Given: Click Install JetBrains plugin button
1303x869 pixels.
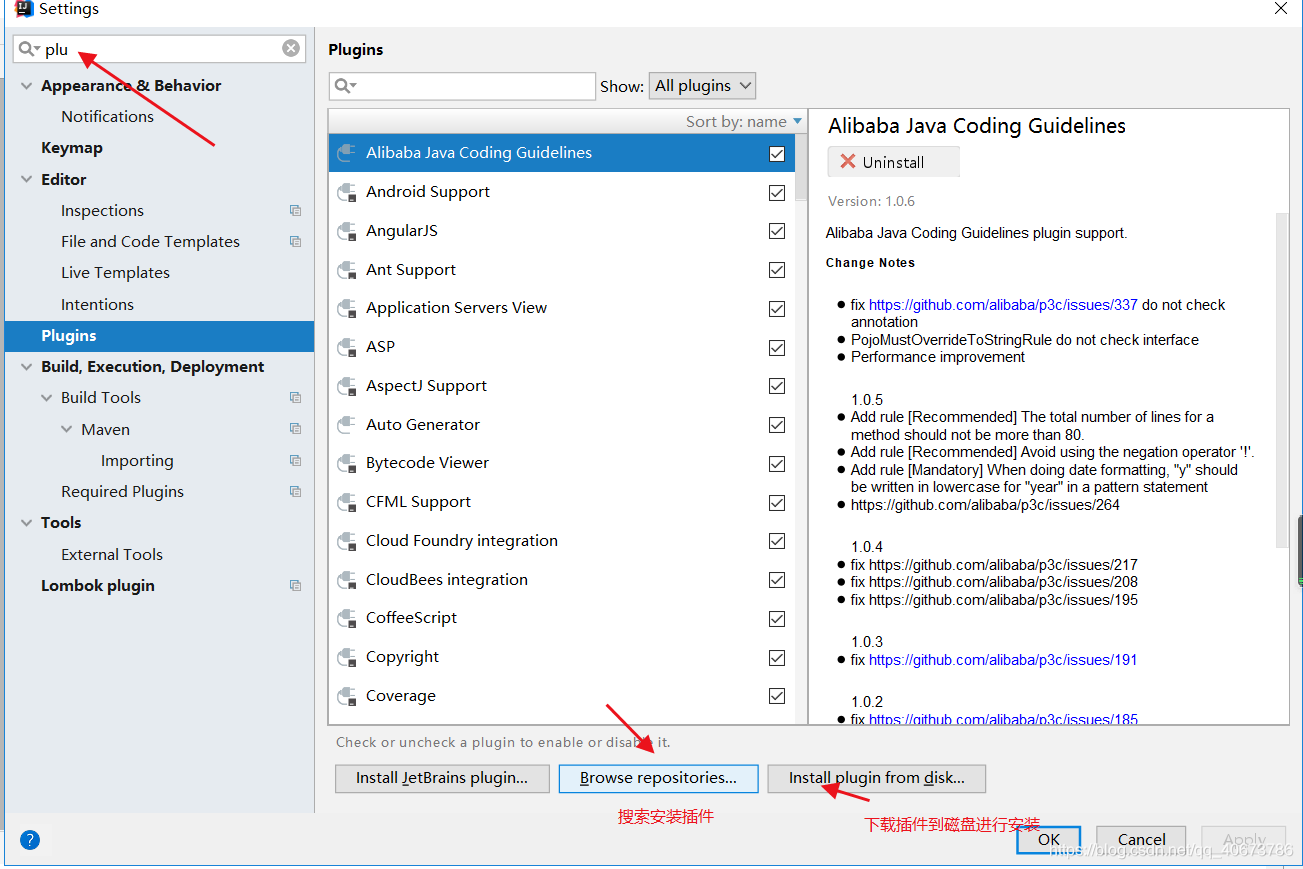Looking at the screenshot, I should tap(442, 778).
